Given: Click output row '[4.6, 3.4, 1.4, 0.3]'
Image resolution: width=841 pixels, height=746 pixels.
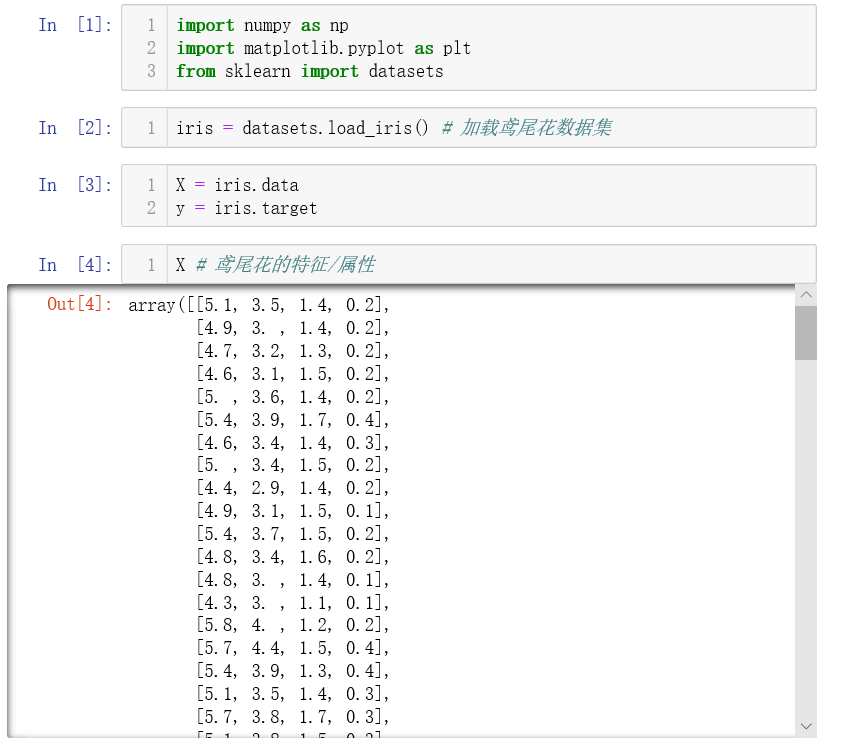Looking at the screenshot, I should pos(292,443).
